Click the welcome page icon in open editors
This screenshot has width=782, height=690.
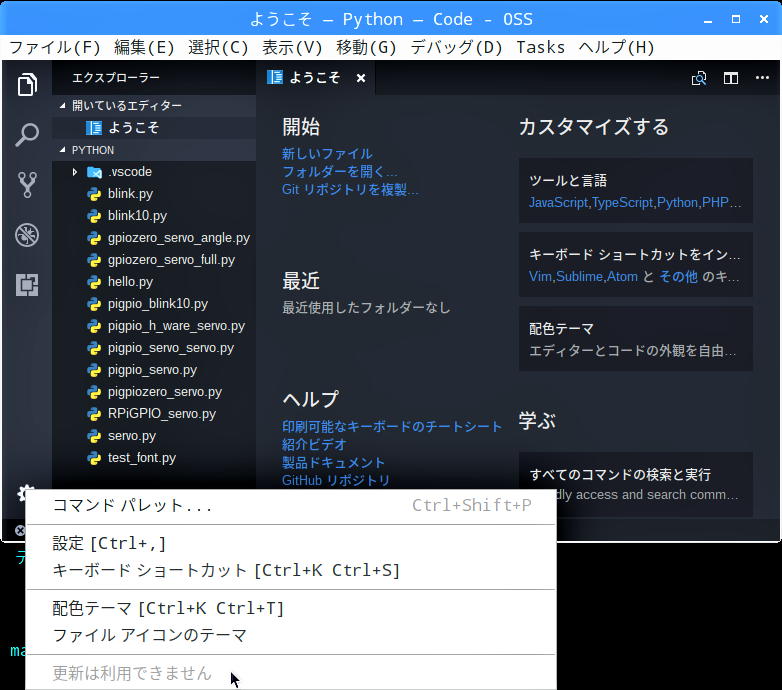click(x=94, y=128)
